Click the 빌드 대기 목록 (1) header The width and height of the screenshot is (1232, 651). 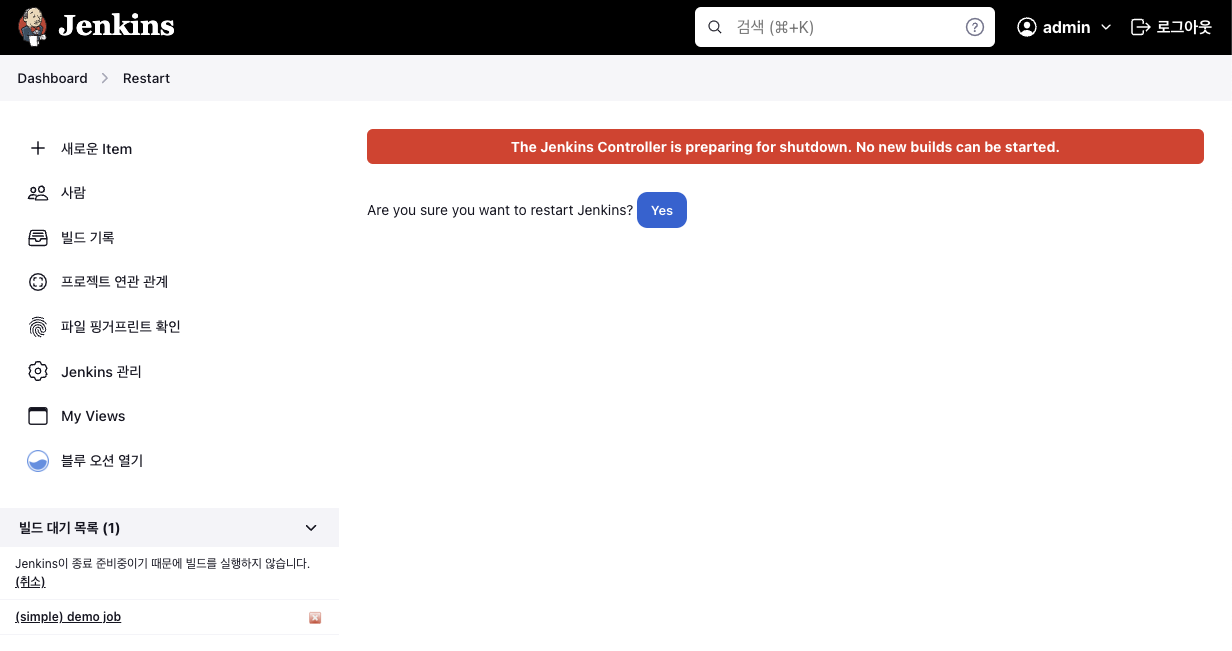(69, 528)
